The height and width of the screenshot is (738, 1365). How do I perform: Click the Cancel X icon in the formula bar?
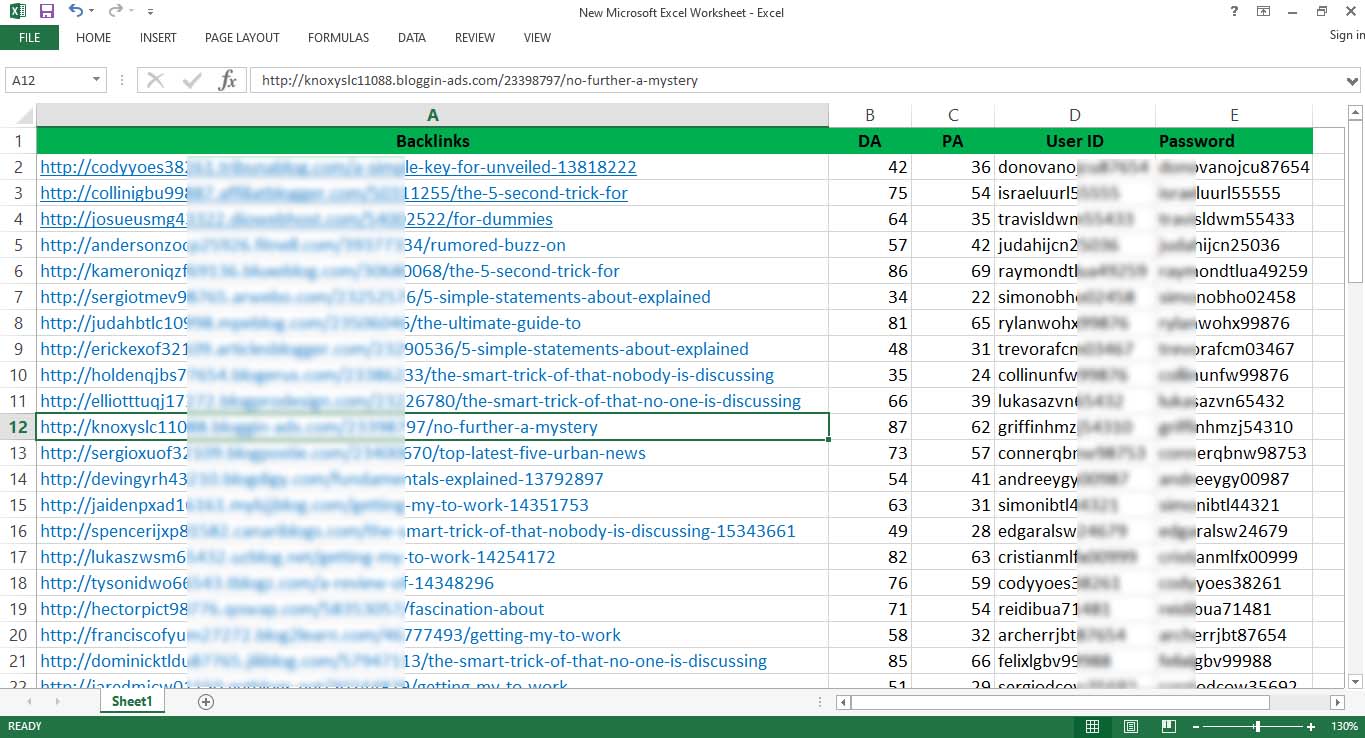155,81
